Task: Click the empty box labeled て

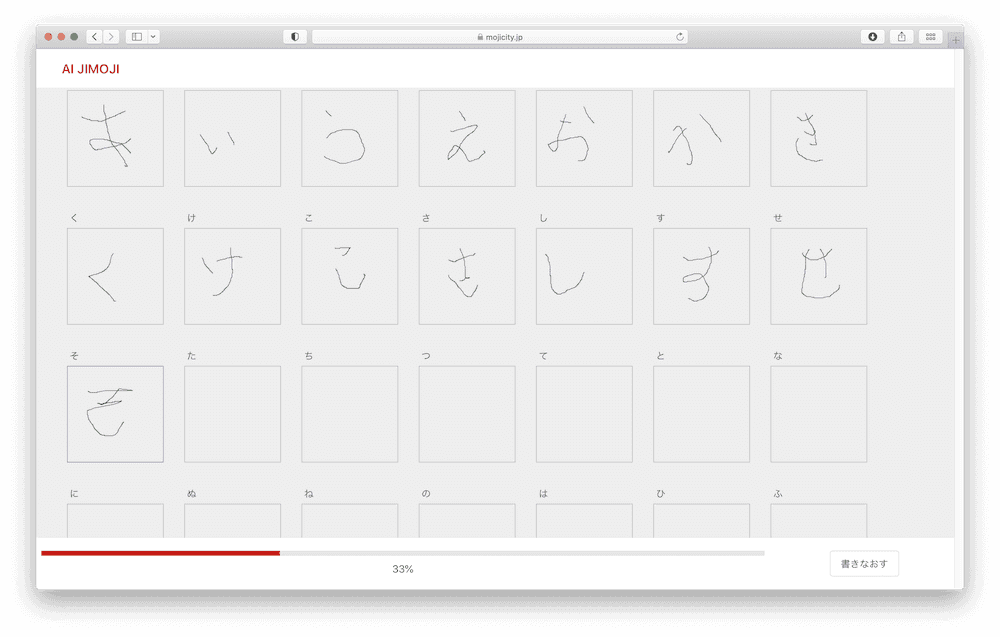Action: click(584, 414)
